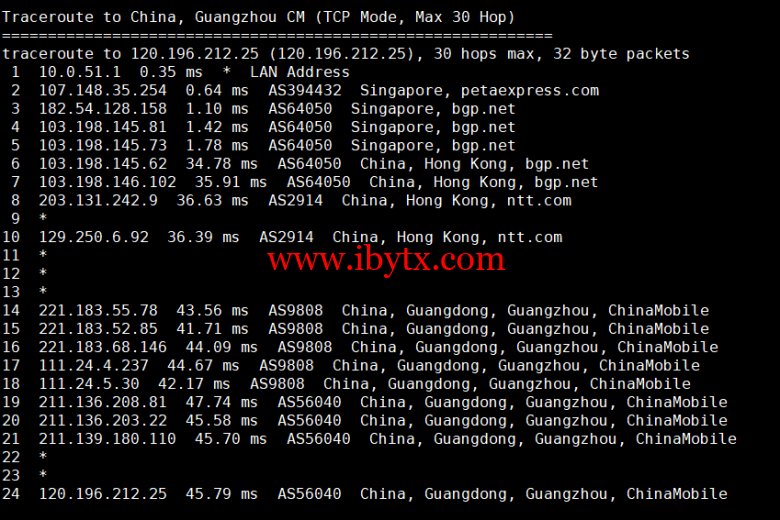
Task: Select IP 211.139.180.110 at hop 21
Action: tap(107, 439)
